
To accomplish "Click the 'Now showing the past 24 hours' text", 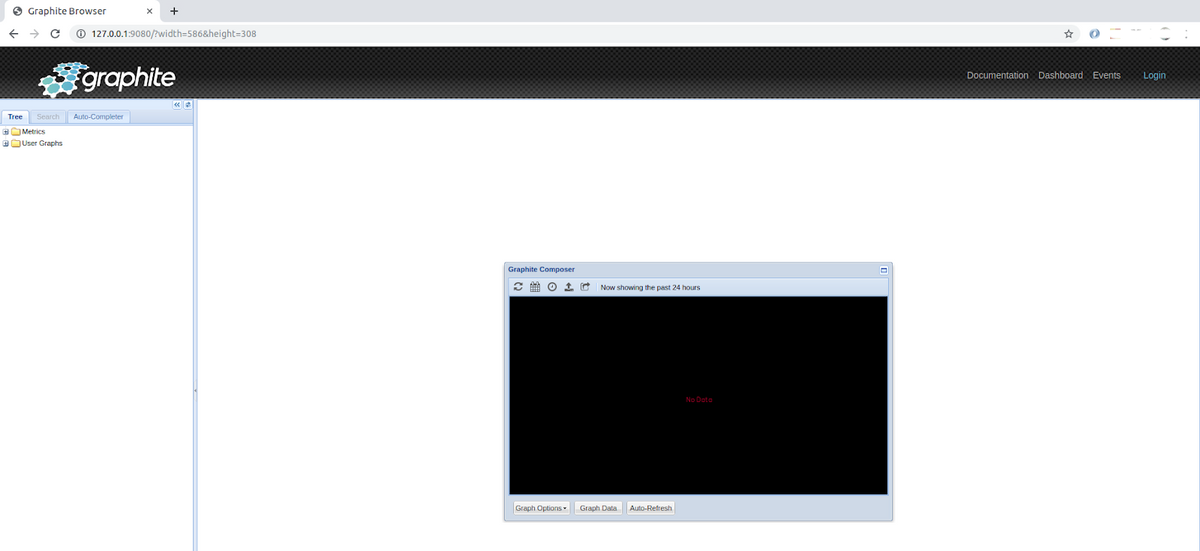I will (650, 287).
